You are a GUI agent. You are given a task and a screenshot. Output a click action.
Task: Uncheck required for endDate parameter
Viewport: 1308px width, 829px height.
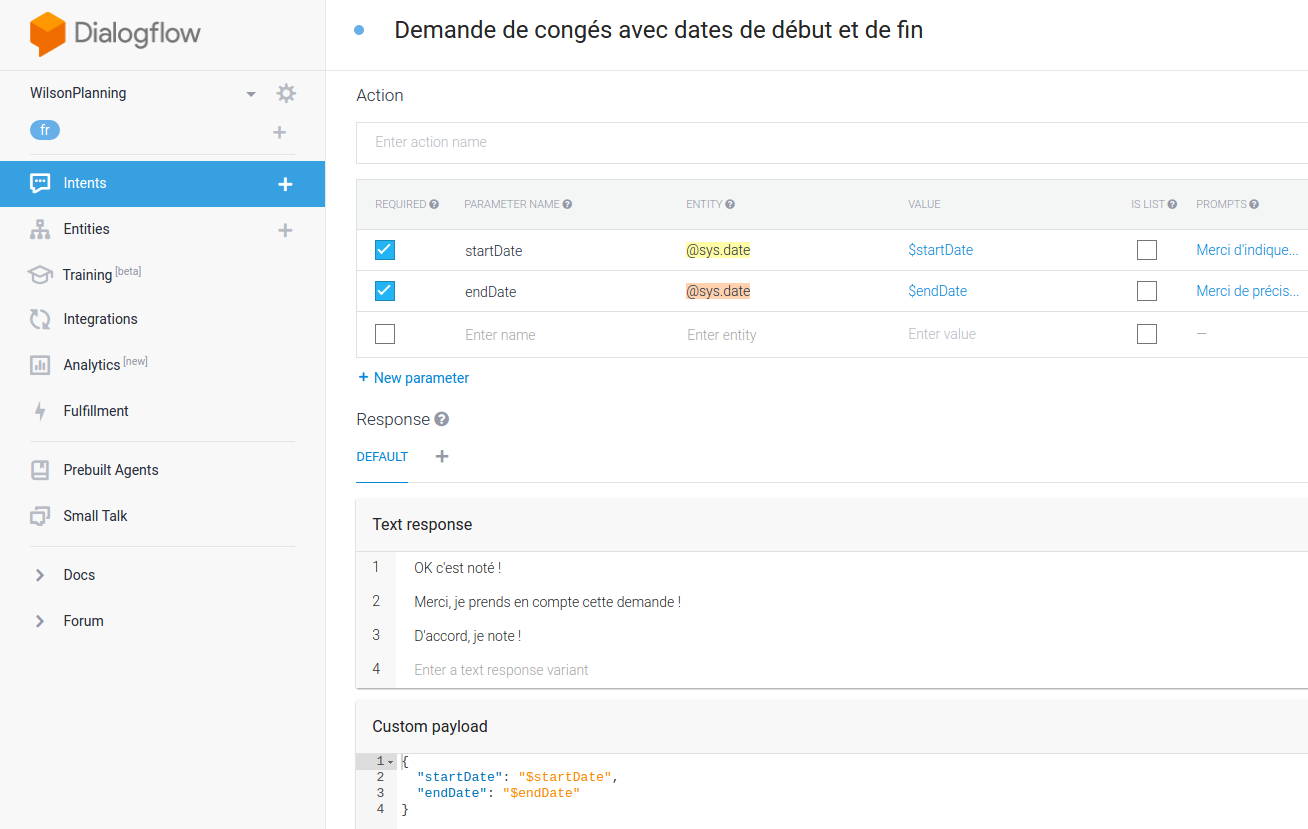[385, 291]
